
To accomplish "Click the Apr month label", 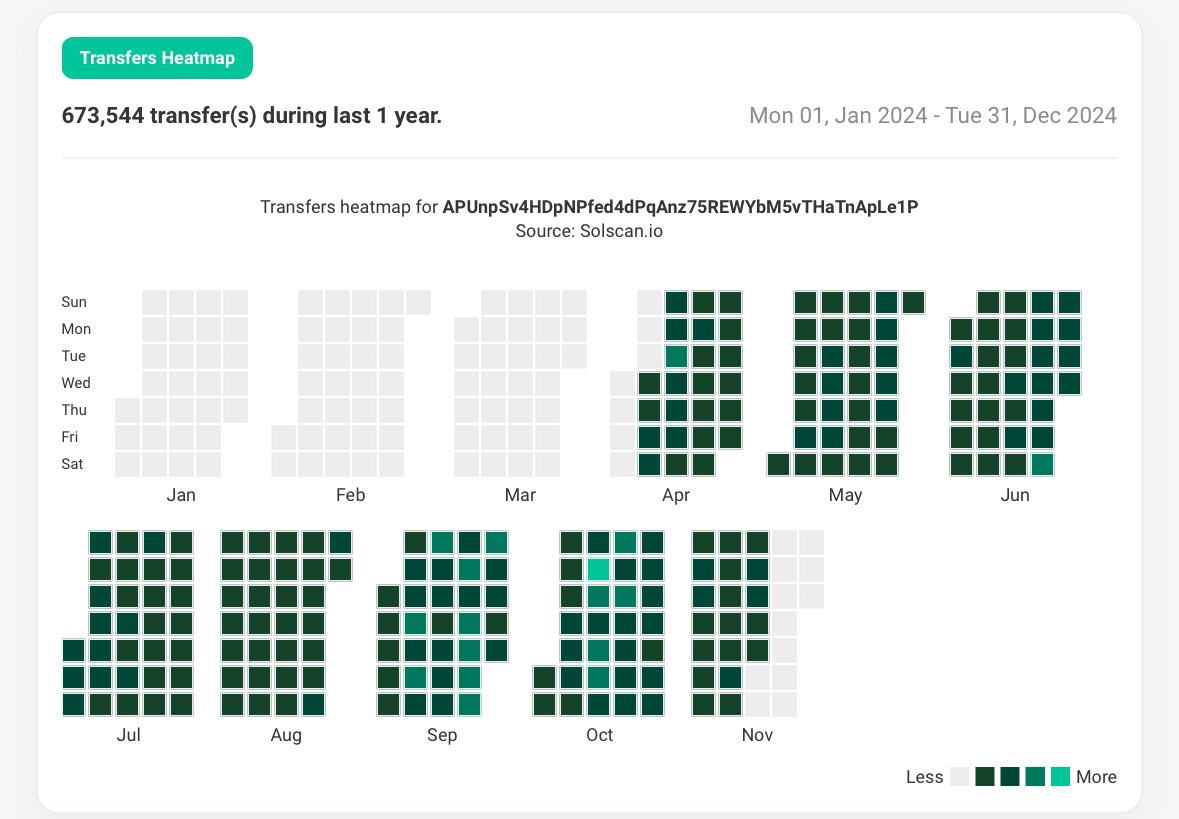I will pyautogui.click(x=676, y=496).
